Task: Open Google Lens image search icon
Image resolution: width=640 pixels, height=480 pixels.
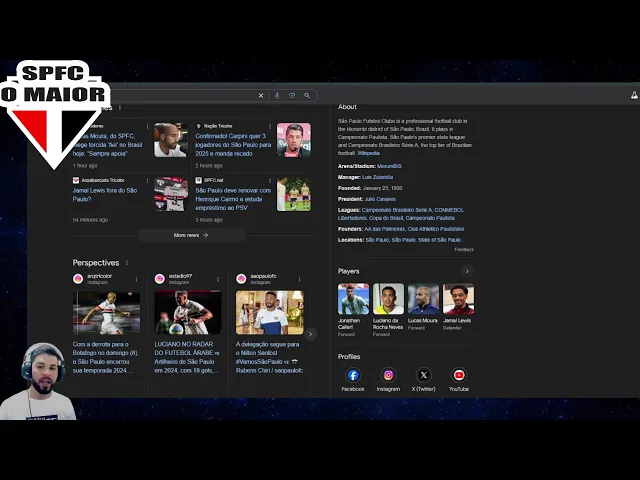Action: 292,96
